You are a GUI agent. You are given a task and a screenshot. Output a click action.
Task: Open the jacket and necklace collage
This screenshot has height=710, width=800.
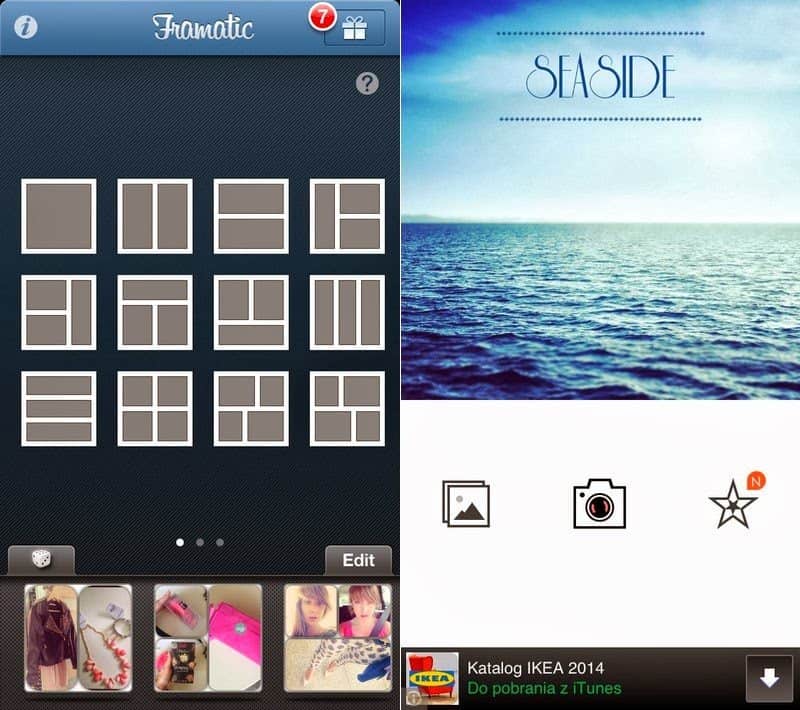[x=78, y=638]
